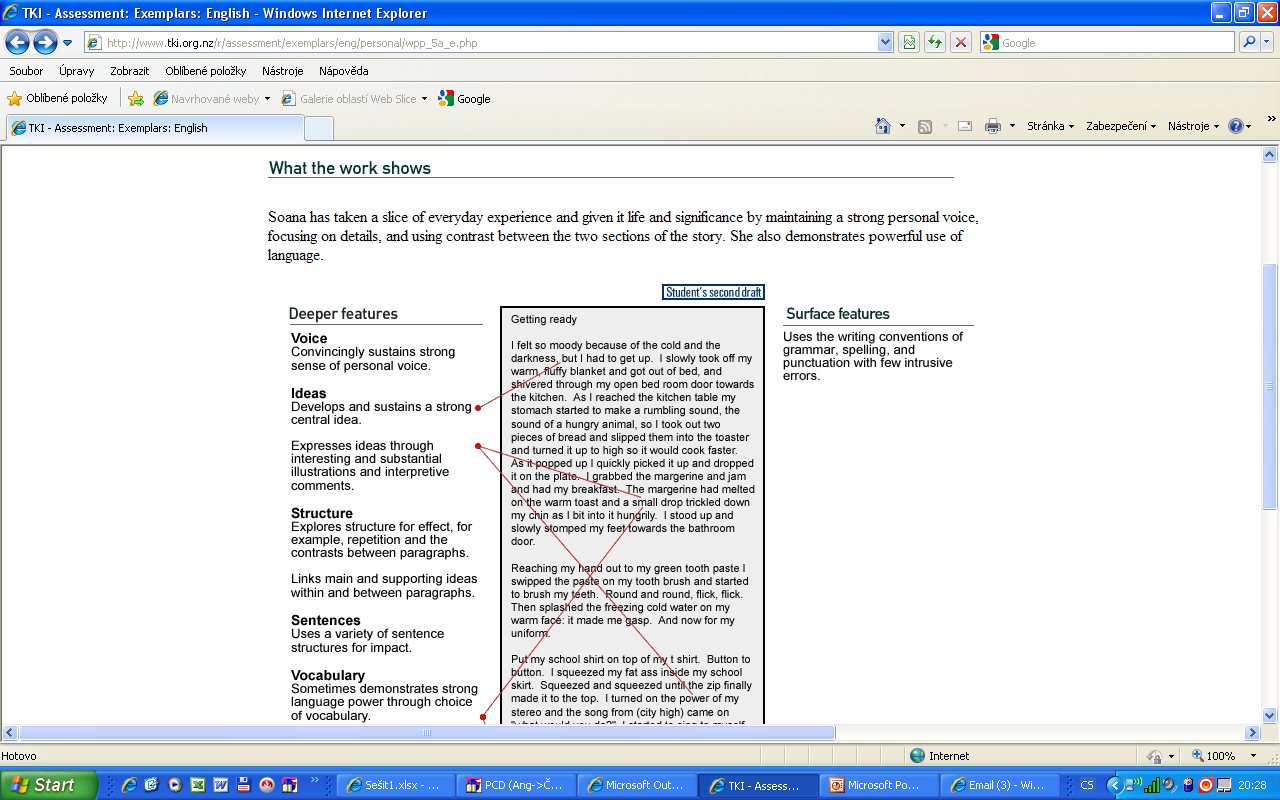Open Galerie oblastí Web Slice link
Screen dimensions: 1280x800
[349, 99]
